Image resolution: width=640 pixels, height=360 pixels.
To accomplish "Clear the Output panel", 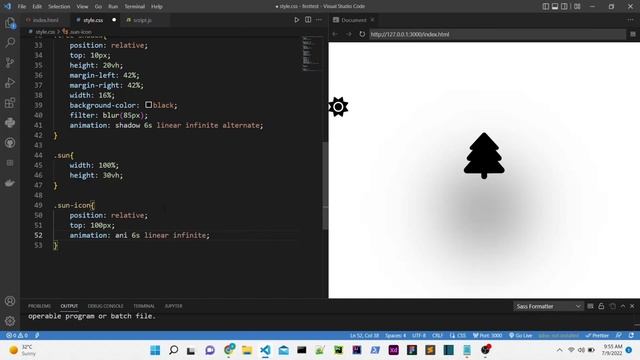I will (590, 306).
